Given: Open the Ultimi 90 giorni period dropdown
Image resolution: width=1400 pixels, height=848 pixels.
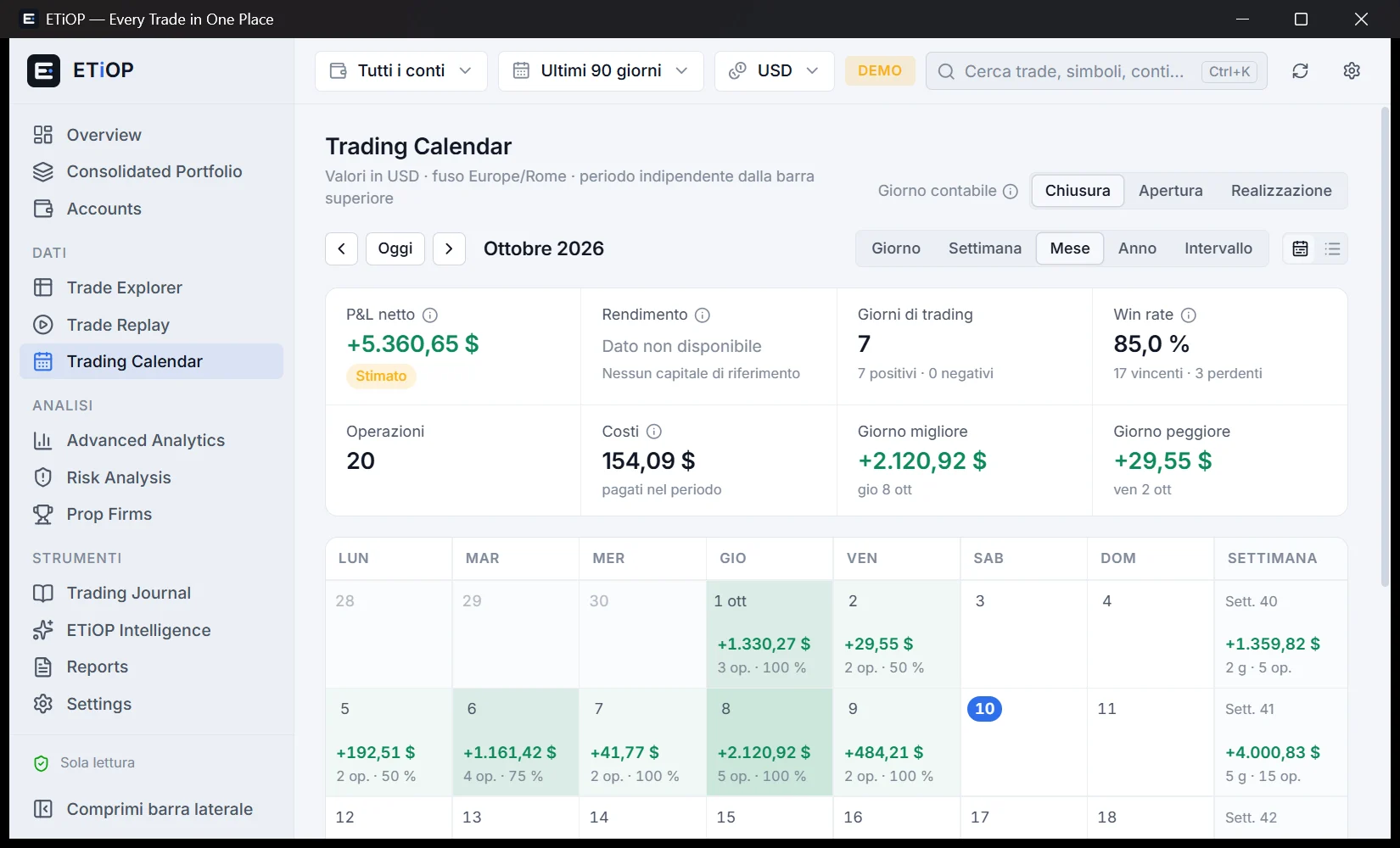Looking at the screenshot, I should coord(601,71).
